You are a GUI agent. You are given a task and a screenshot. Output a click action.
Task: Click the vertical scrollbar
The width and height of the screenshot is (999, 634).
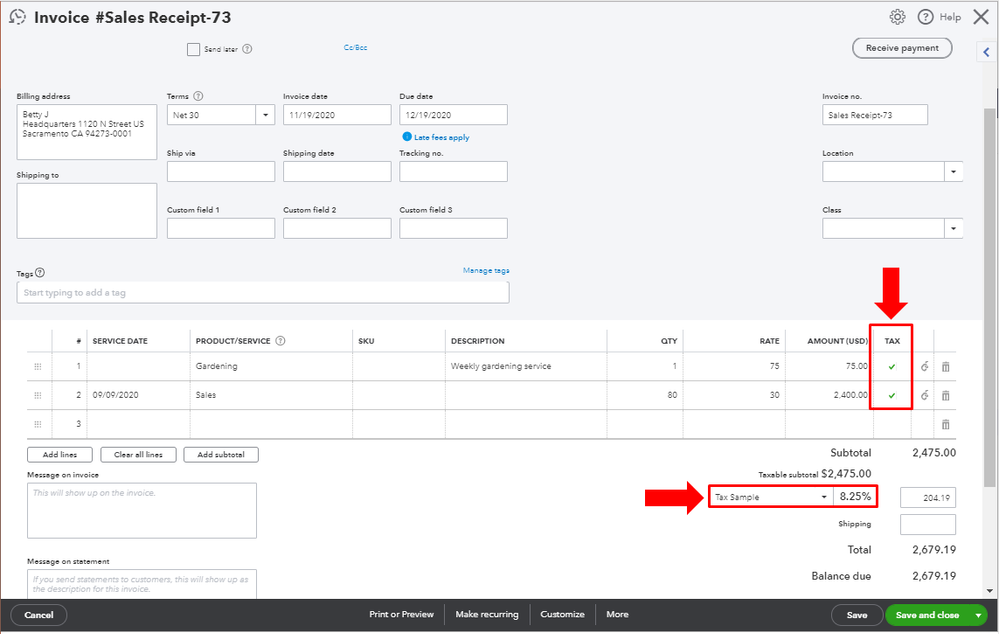[x=989, y=296]
